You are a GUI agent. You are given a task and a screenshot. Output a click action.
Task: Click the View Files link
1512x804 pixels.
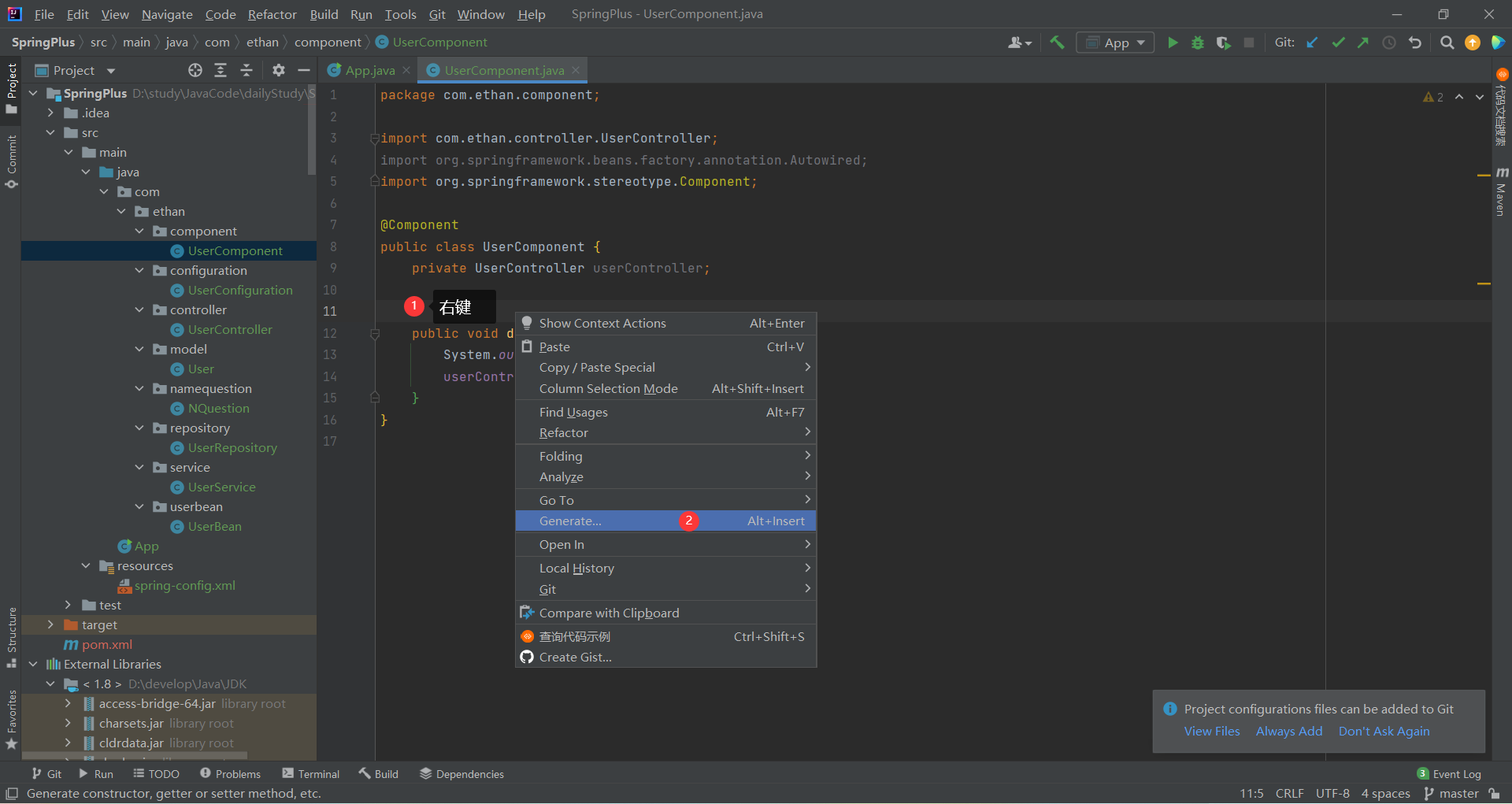click(1211, 731)
